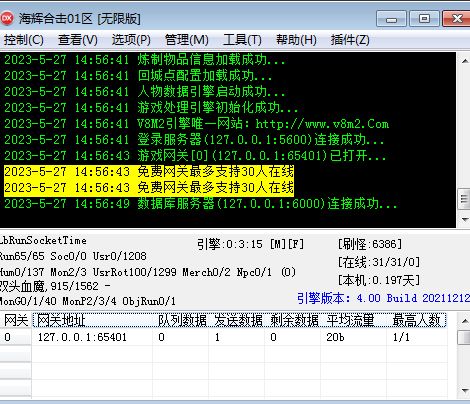
Task: Click the 双头血魔,915/1562 status line
Action: [x=55, y=286]
